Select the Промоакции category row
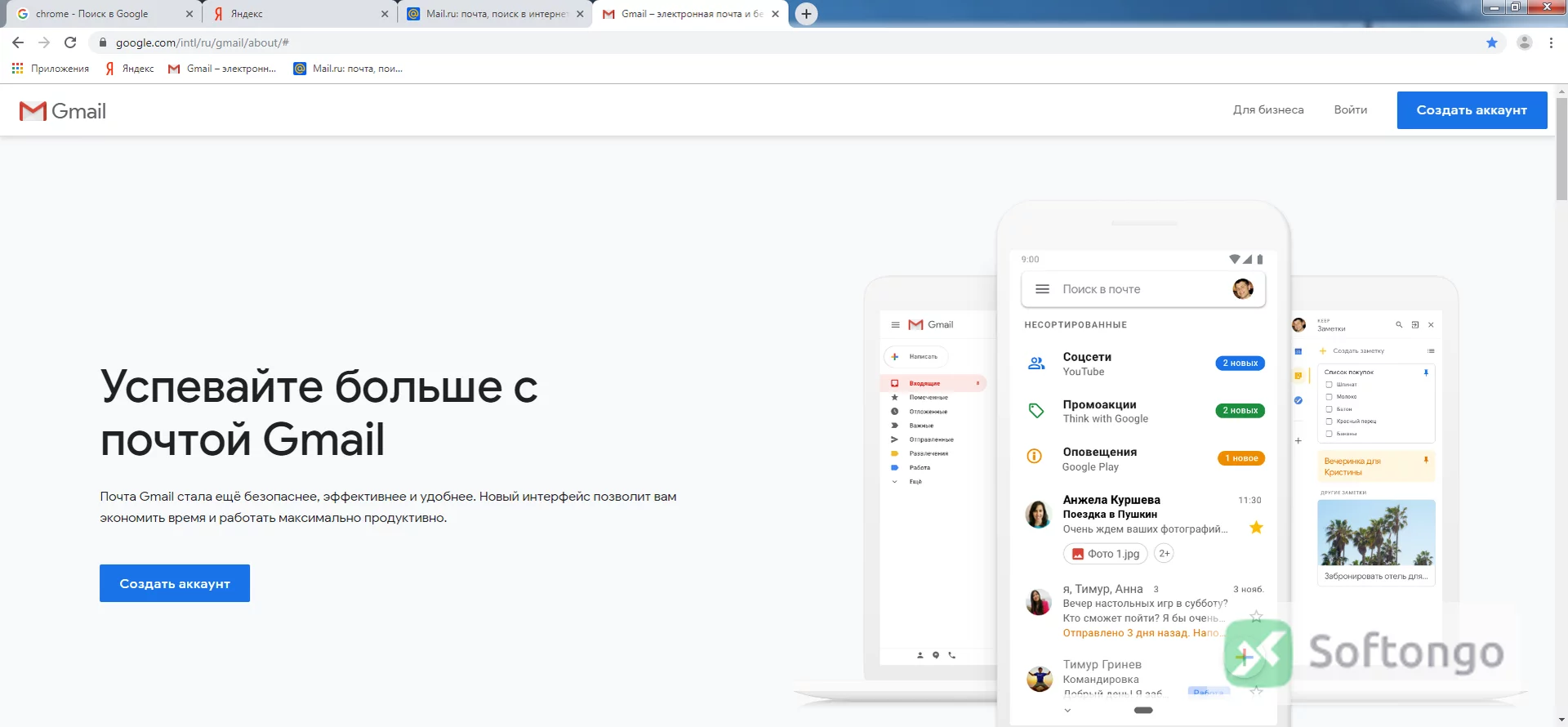The width and height of the screenshot is (1568, 727). pos(1145,411)
